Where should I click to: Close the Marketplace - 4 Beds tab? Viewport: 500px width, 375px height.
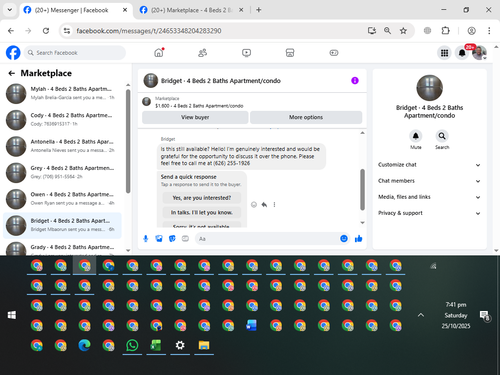point(241,10)
